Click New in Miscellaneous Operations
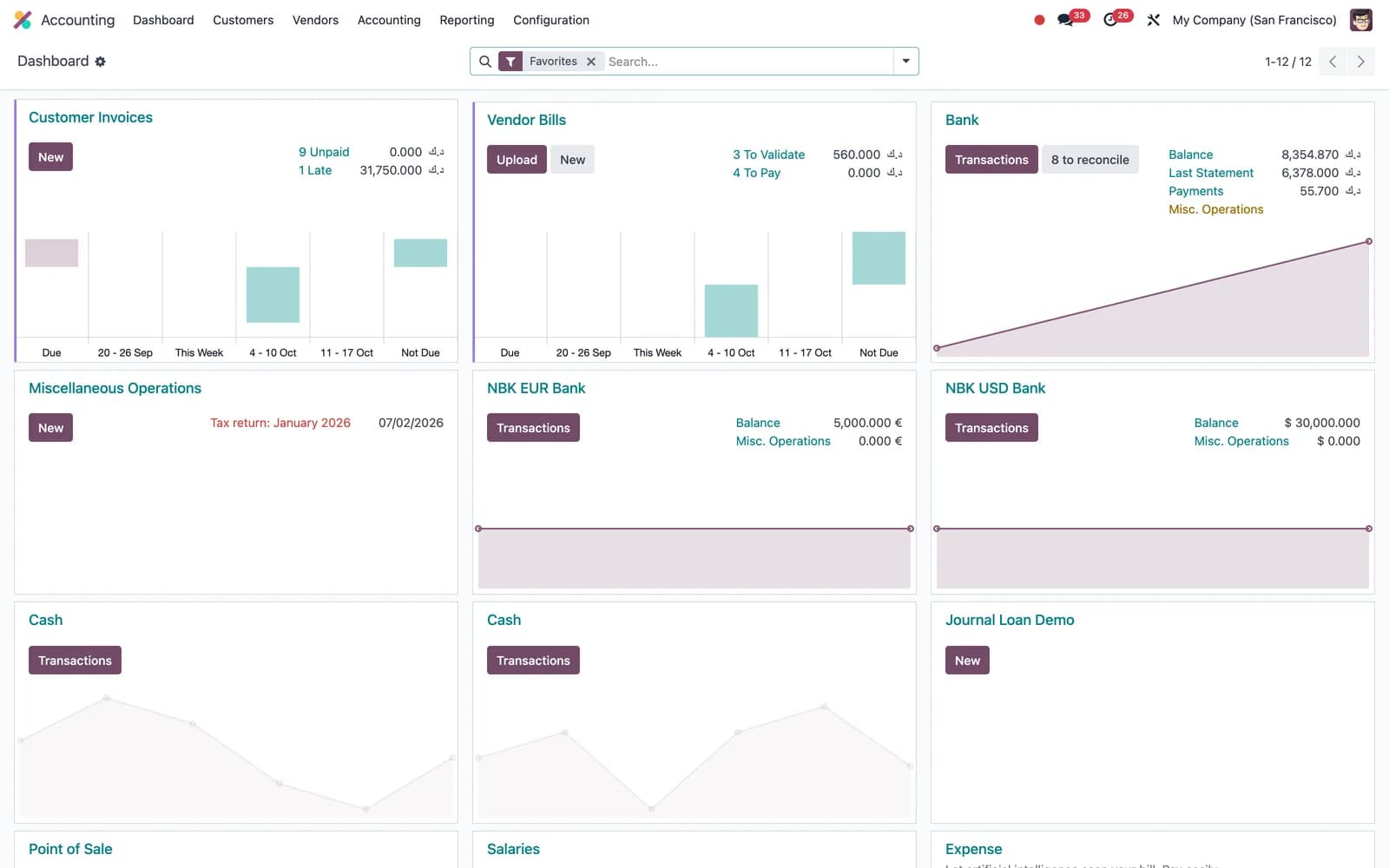This screenshot has width=1389, height=868. 50,428
